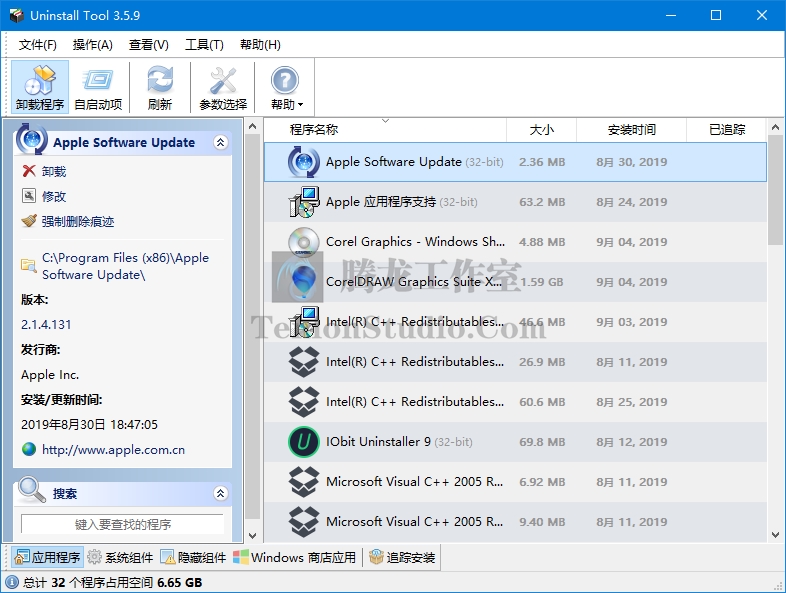Screen dimensions: 786x593
Task: Click the IObit Uninstaller 9 green U icon
Action: (x=303, y=442)
